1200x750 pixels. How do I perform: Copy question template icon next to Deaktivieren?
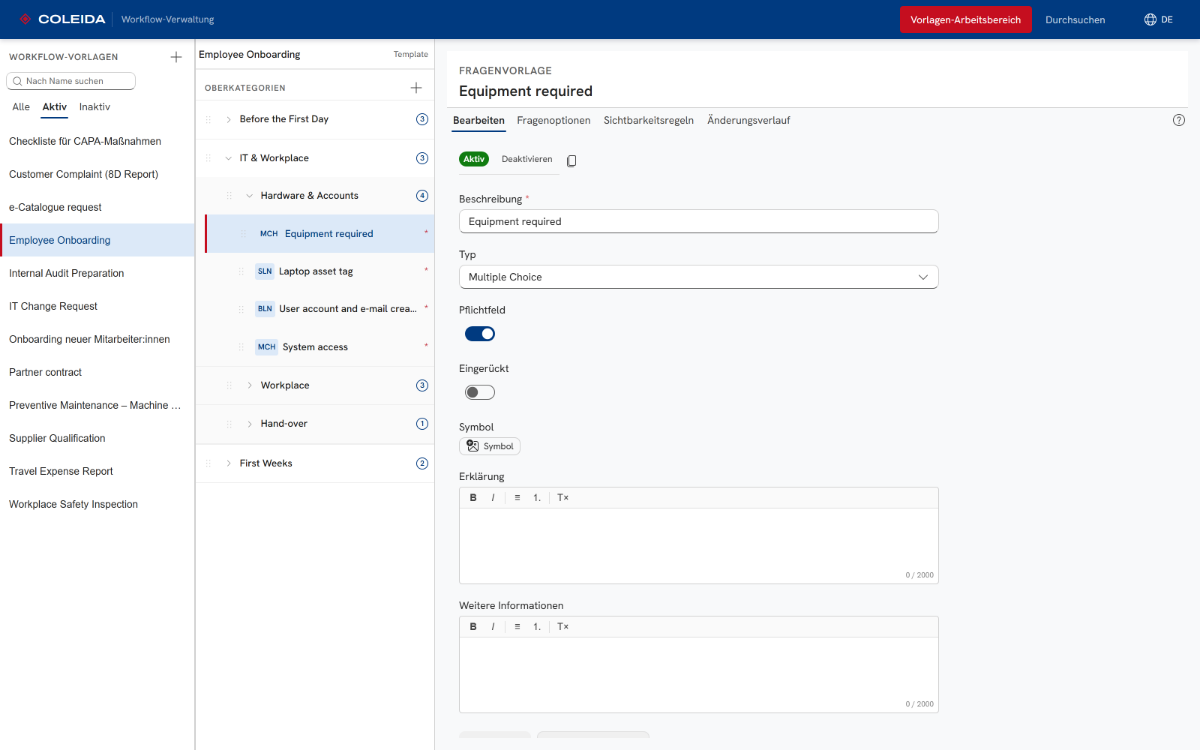coord(571,160)
